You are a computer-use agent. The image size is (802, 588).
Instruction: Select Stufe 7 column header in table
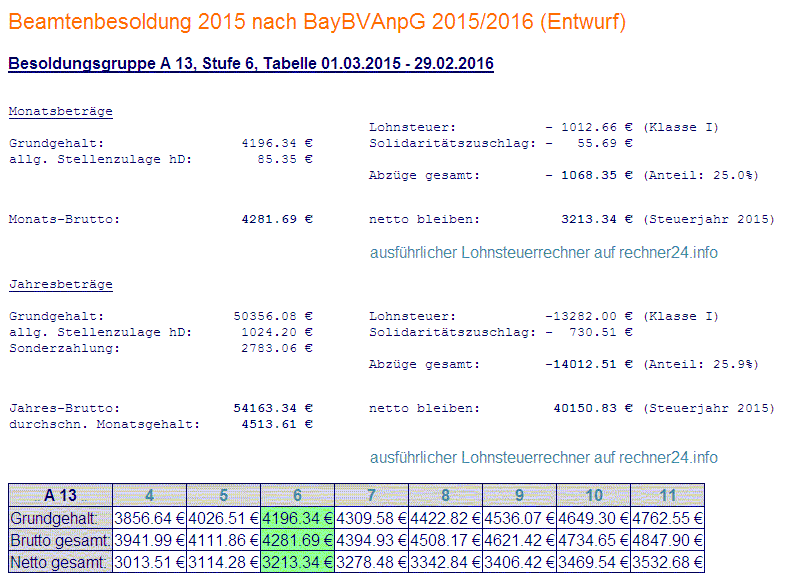371,495
